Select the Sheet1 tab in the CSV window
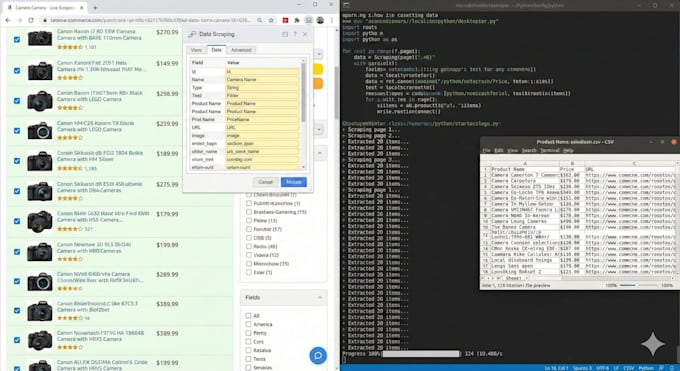This screenshot has width=680, height=371. pos(513,278)
